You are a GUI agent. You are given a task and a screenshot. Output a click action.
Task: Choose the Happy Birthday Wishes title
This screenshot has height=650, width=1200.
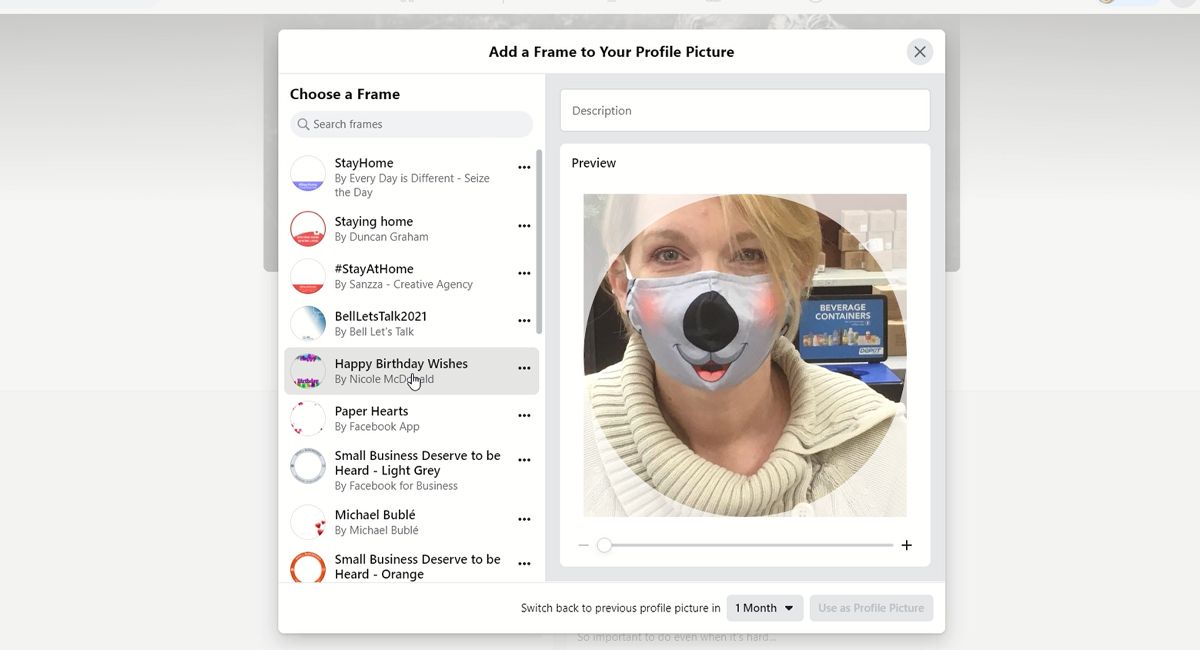click(x=401, y=364)
